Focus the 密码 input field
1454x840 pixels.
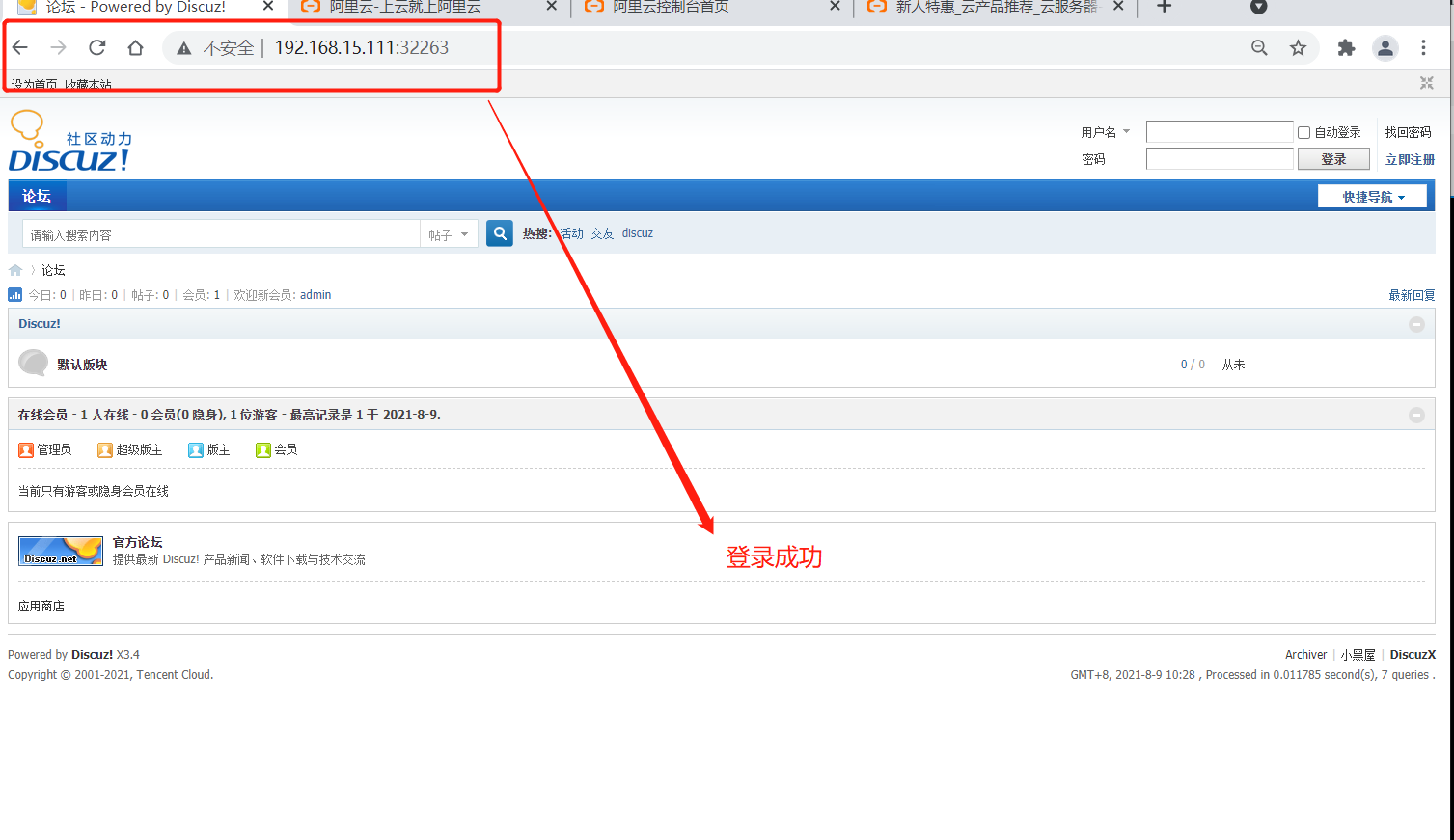pos(1220,159)
